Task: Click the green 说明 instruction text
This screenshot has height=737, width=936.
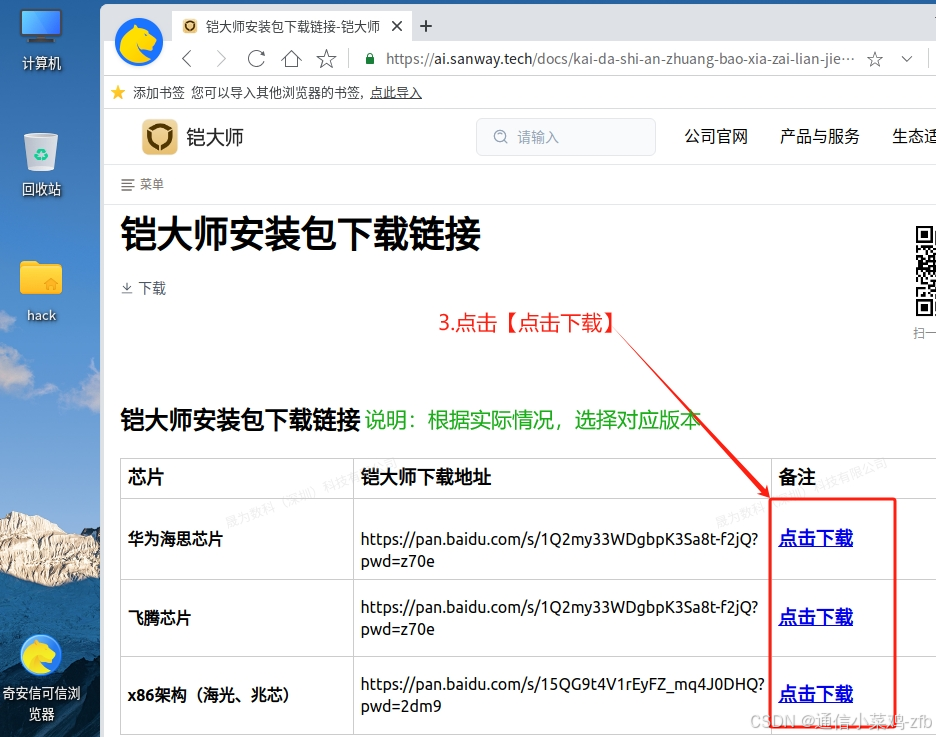Action: [x=532, y=420]
